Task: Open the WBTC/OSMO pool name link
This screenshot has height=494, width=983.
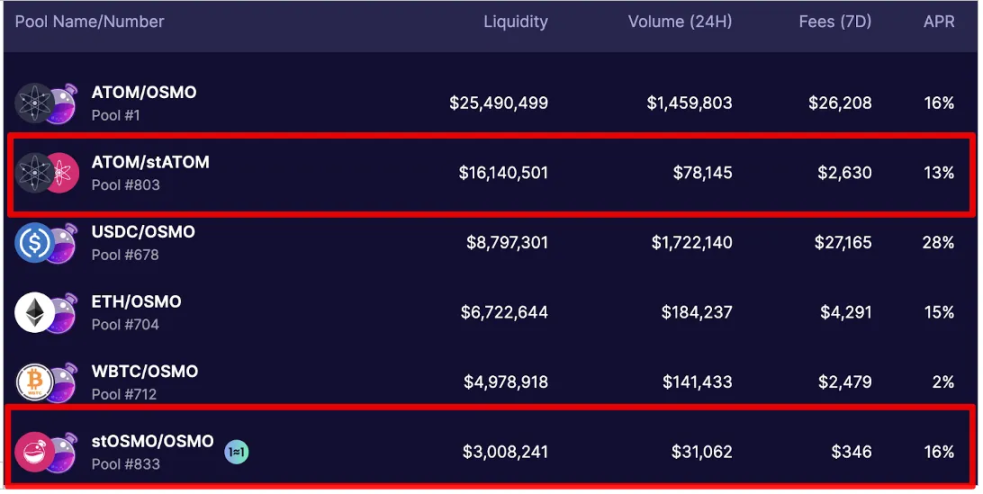Action: [x=145, y=371]
